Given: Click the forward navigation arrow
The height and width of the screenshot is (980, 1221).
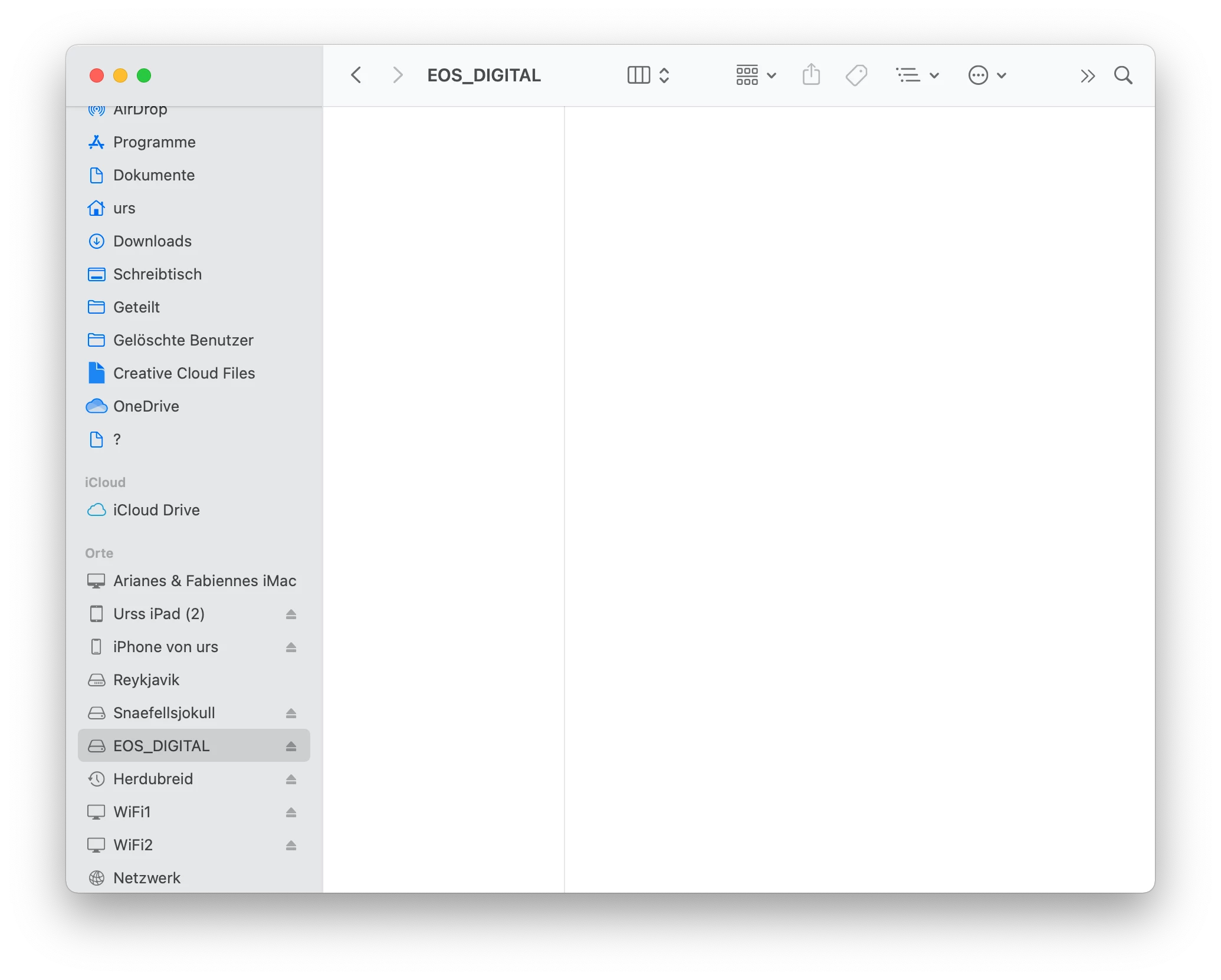Looking at the screenshot, I should tap(398, 75).
